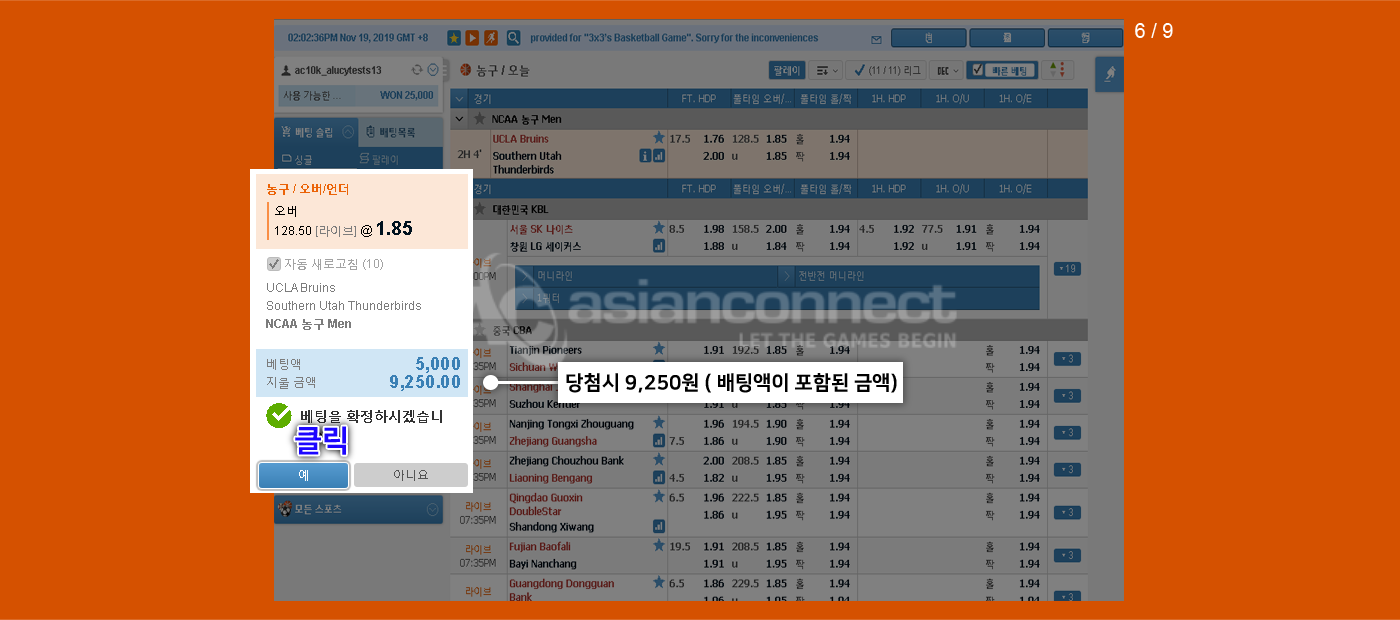
Task: Select Liaoning Bengang handicap odds 1.82
Action: pyautogui.click(x=713, y=478)
